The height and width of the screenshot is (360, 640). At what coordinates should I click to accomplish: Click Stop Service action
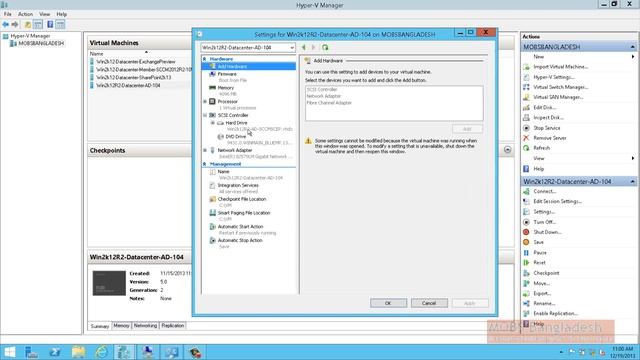(x=547, y=128)
